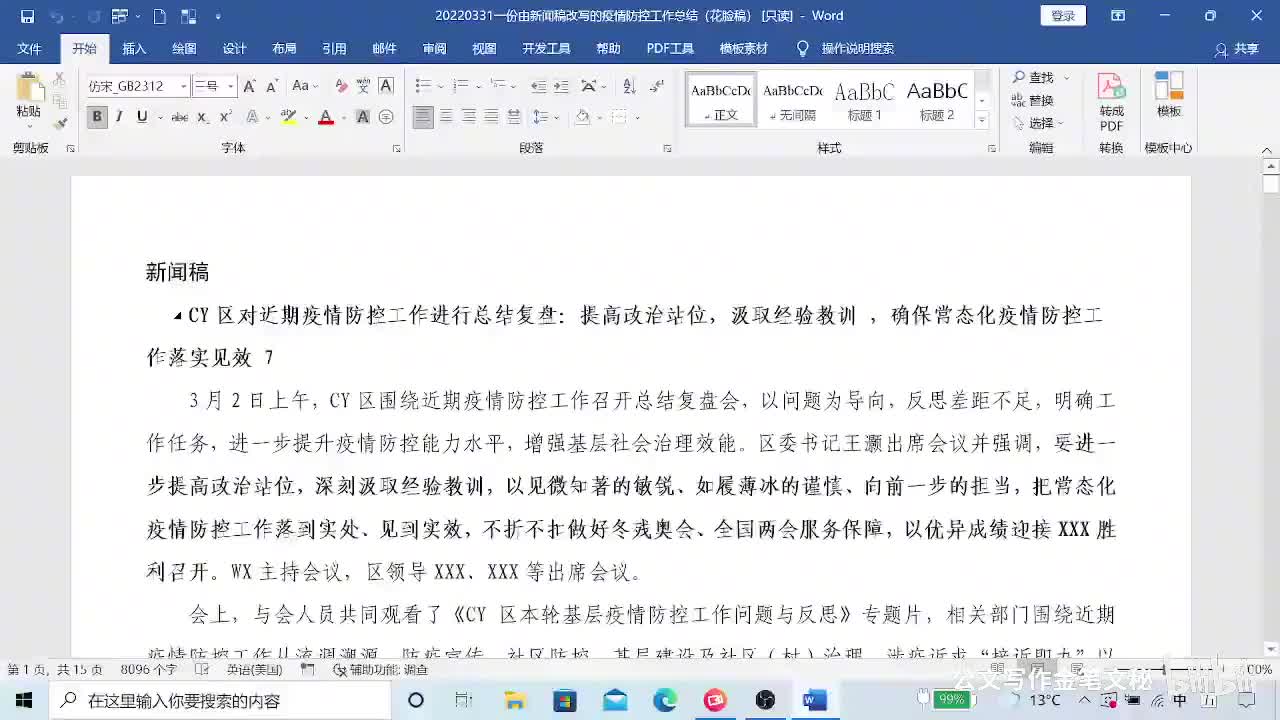The width and height of the screenshot is (1280, 720).
Task: Click the 替换 replace button
Action: point(1032,101)
